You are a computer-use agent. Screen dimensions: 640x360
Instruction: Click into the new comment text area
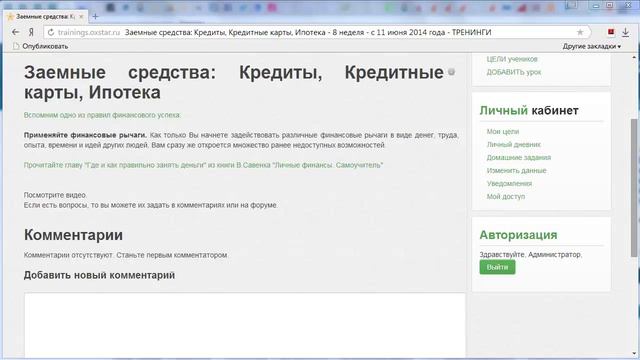click(x=244, y=325)
